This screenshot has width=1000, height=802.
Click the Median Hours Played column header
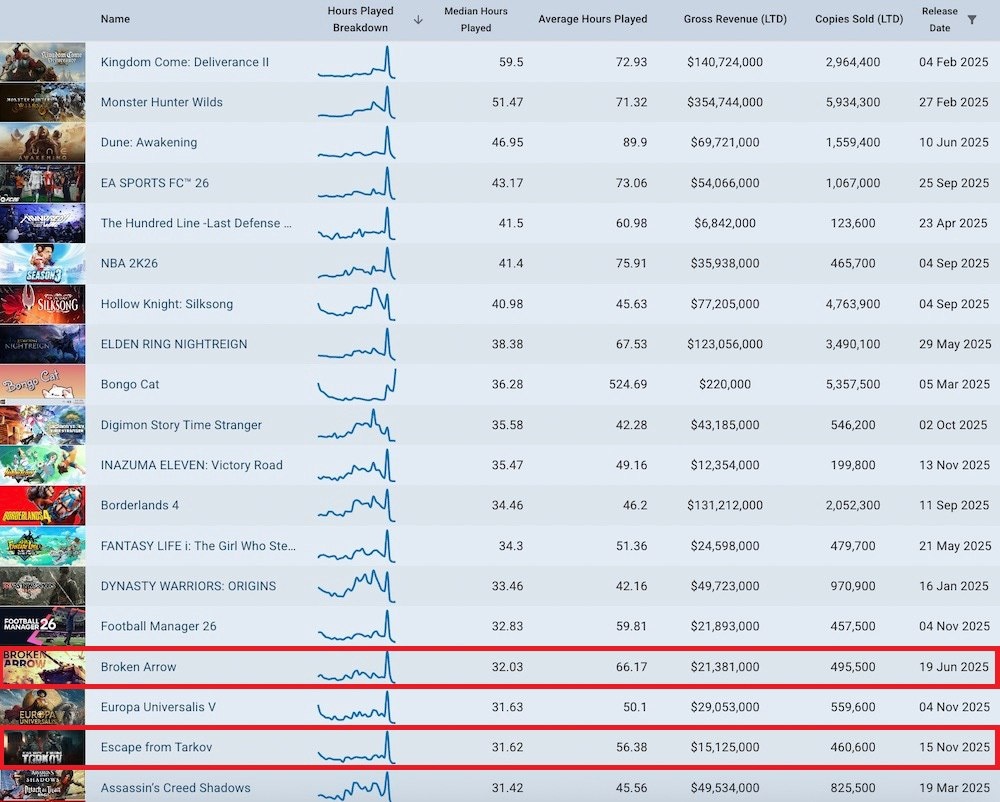tap(476, 20)
